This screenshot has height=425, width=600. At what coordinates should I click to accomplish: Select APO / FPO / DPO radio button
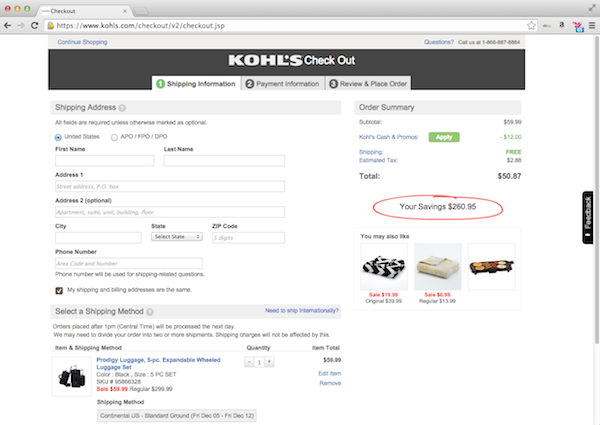pyautogui.click(x=114, y=137)
